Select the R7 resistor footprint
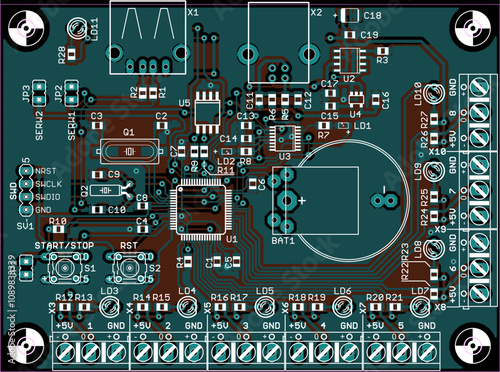The image size is (500, 372). tap(324, 126)
